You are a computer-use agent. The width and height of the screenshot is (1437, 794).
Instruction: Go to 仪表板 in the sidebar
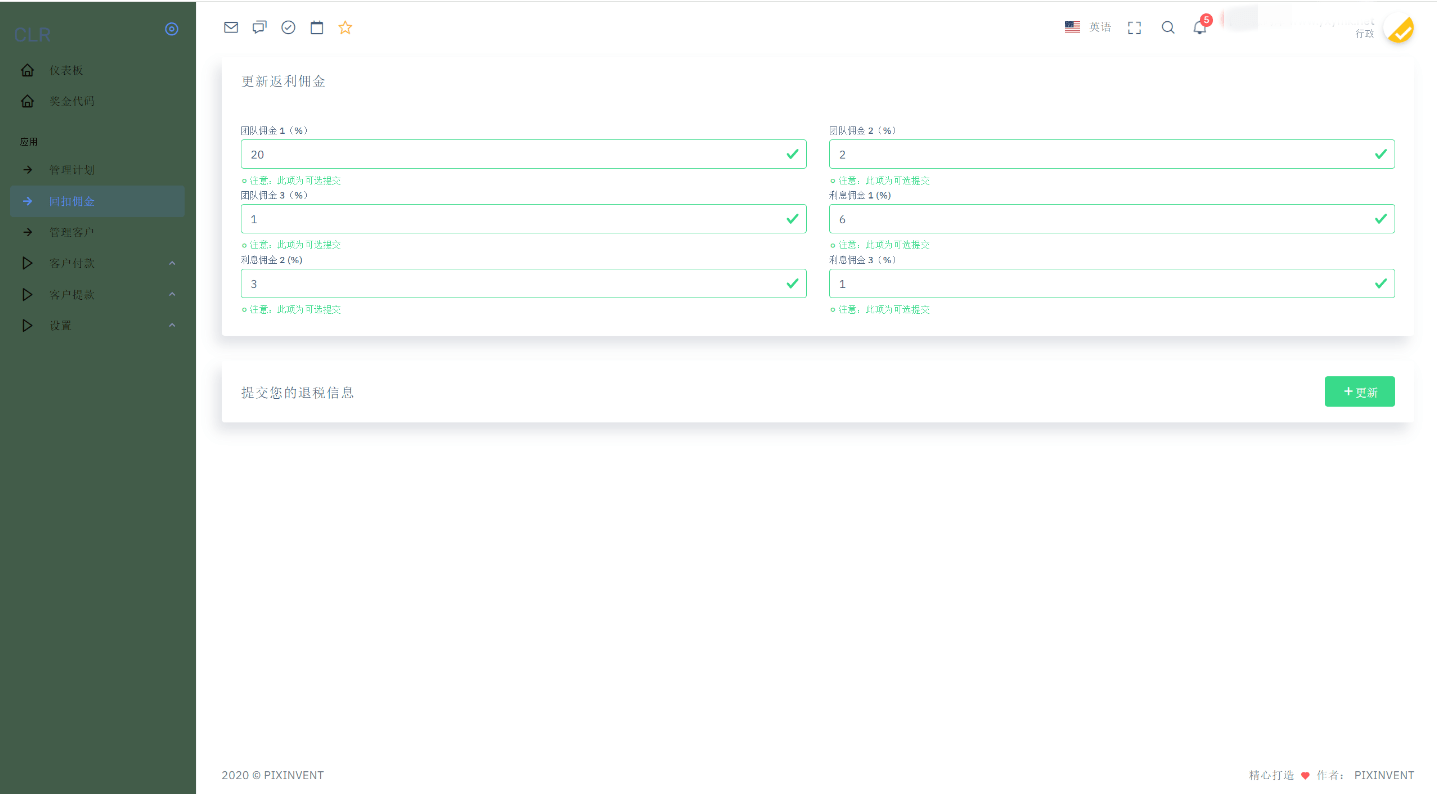[66, 71]
